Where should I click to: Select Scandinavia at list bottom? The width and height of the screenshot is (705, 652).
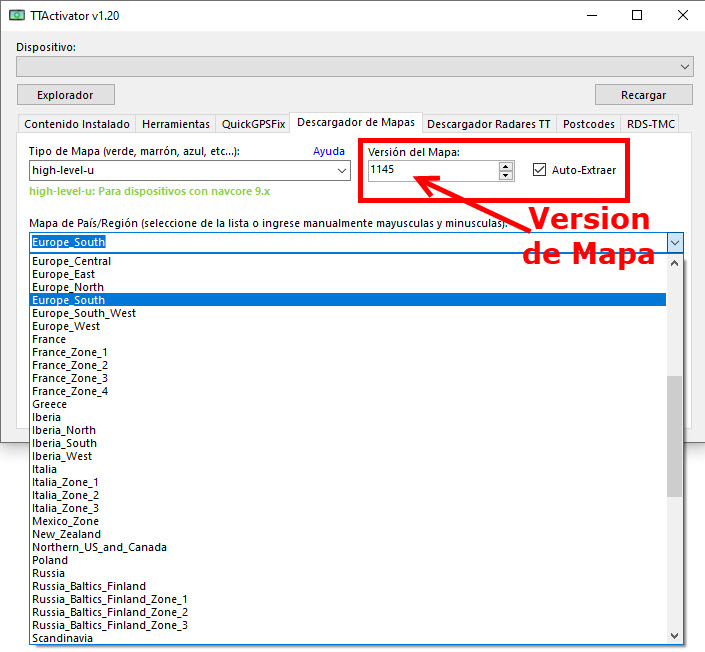click(x=348, y=639)
